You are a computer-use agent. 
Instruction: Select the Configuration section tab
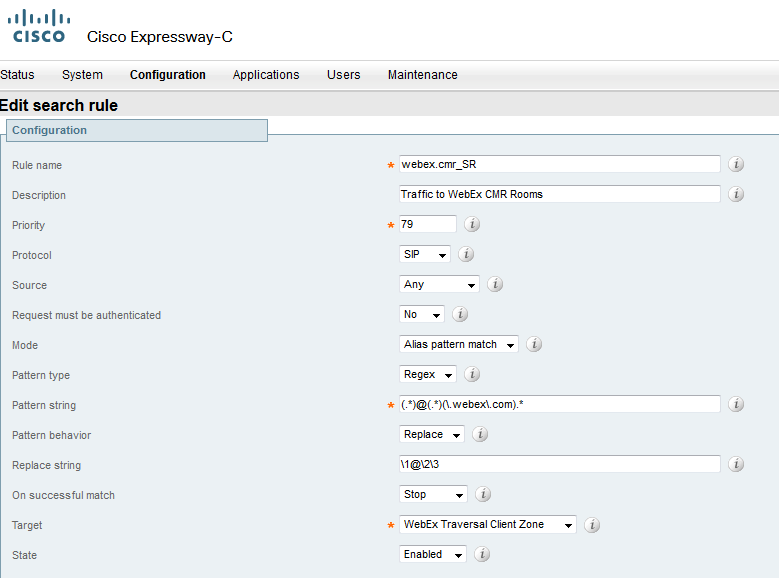[137, 130]
